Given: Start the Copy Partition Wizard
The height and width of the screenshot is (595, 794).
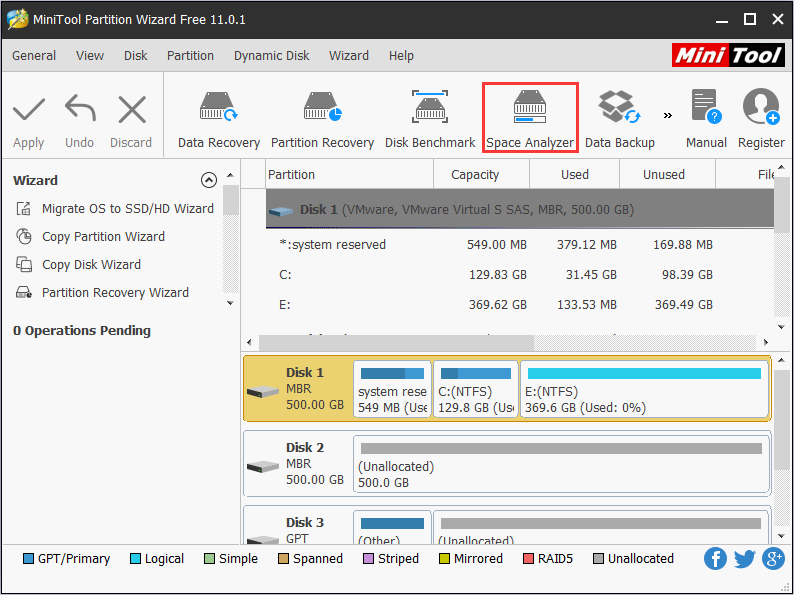Looking at the screenshot, I should point(90,236).
